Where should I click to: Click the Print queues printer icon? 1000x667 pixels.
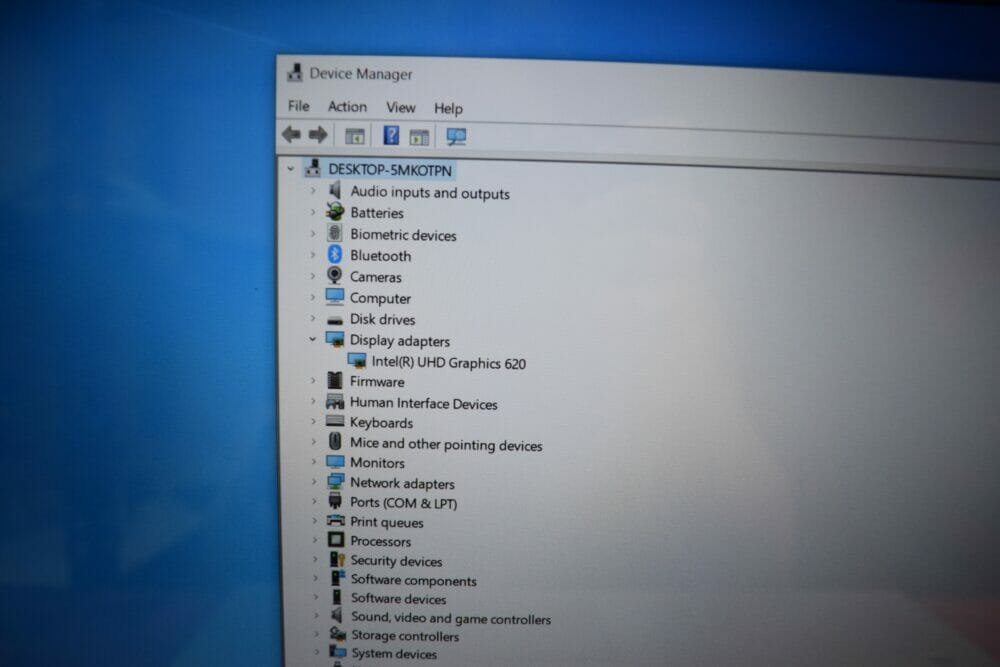[335, 520]
